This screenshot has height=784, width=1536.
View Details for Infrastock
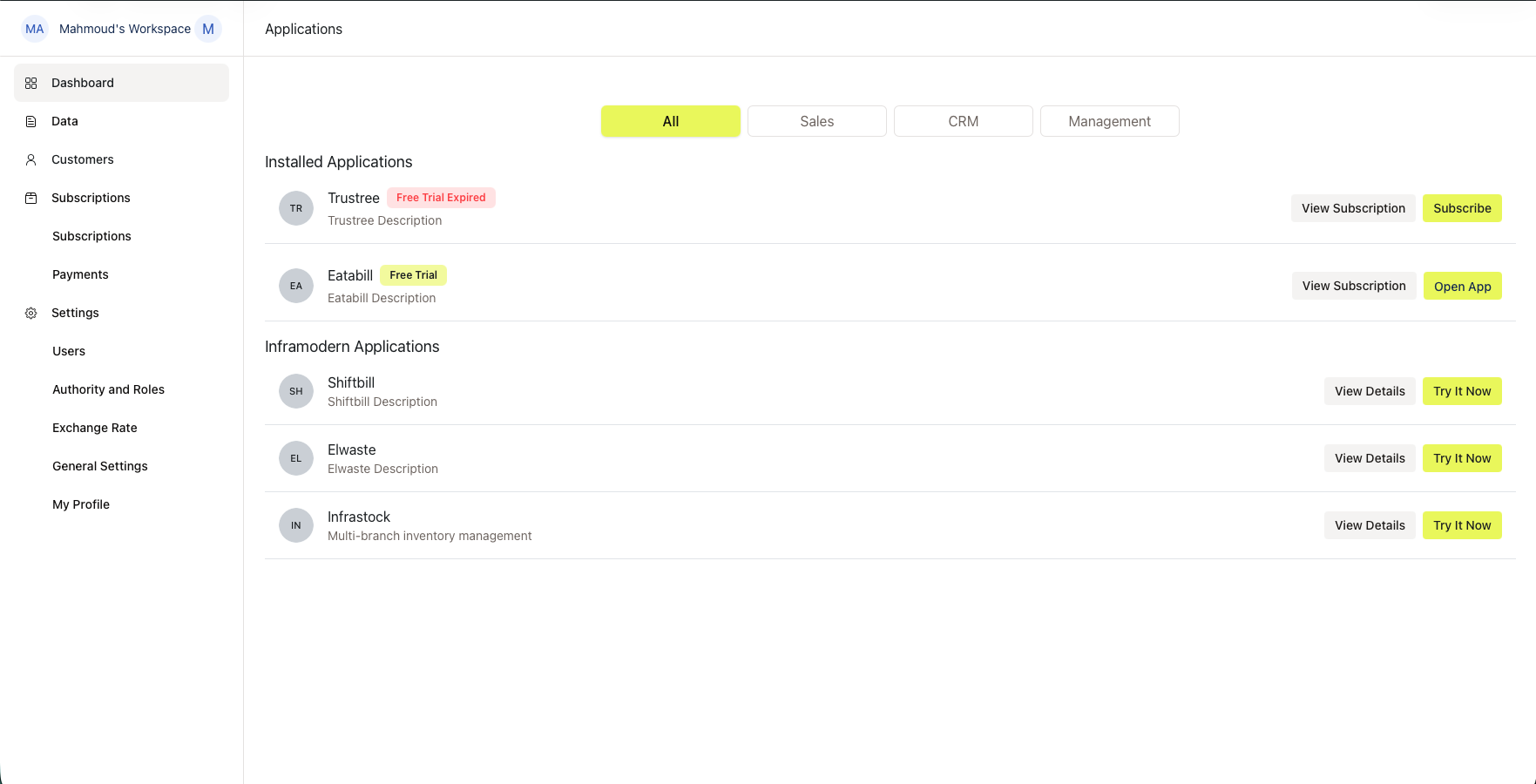1370,525
